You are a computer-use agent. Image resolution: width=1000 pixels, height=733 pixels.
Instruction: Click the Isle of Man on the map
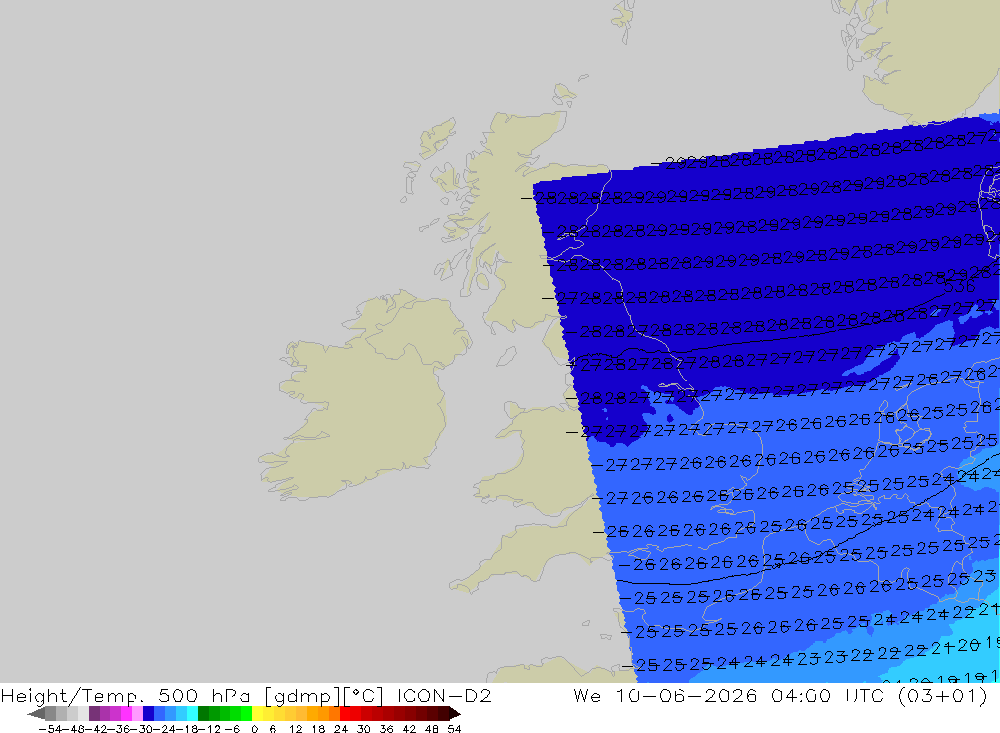pyautogui.click(x=506, y=356)
